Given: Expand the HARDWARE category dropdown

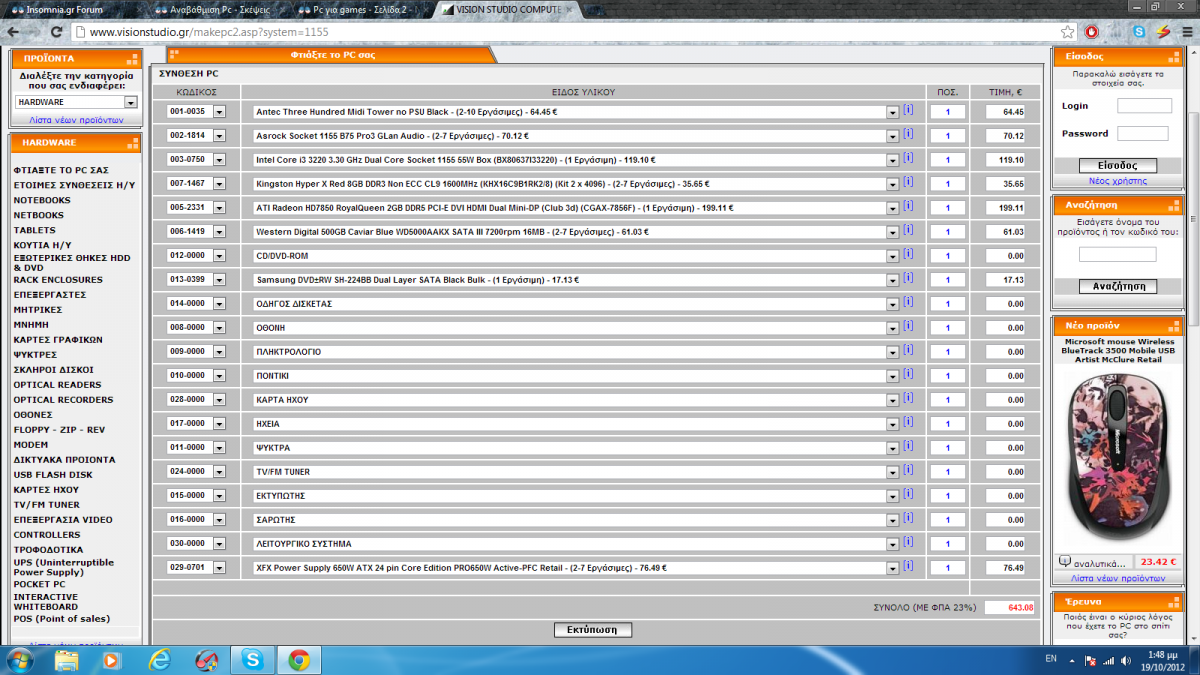Looking at the screenshot, I should pyautogui.click(x=130, y=102).
